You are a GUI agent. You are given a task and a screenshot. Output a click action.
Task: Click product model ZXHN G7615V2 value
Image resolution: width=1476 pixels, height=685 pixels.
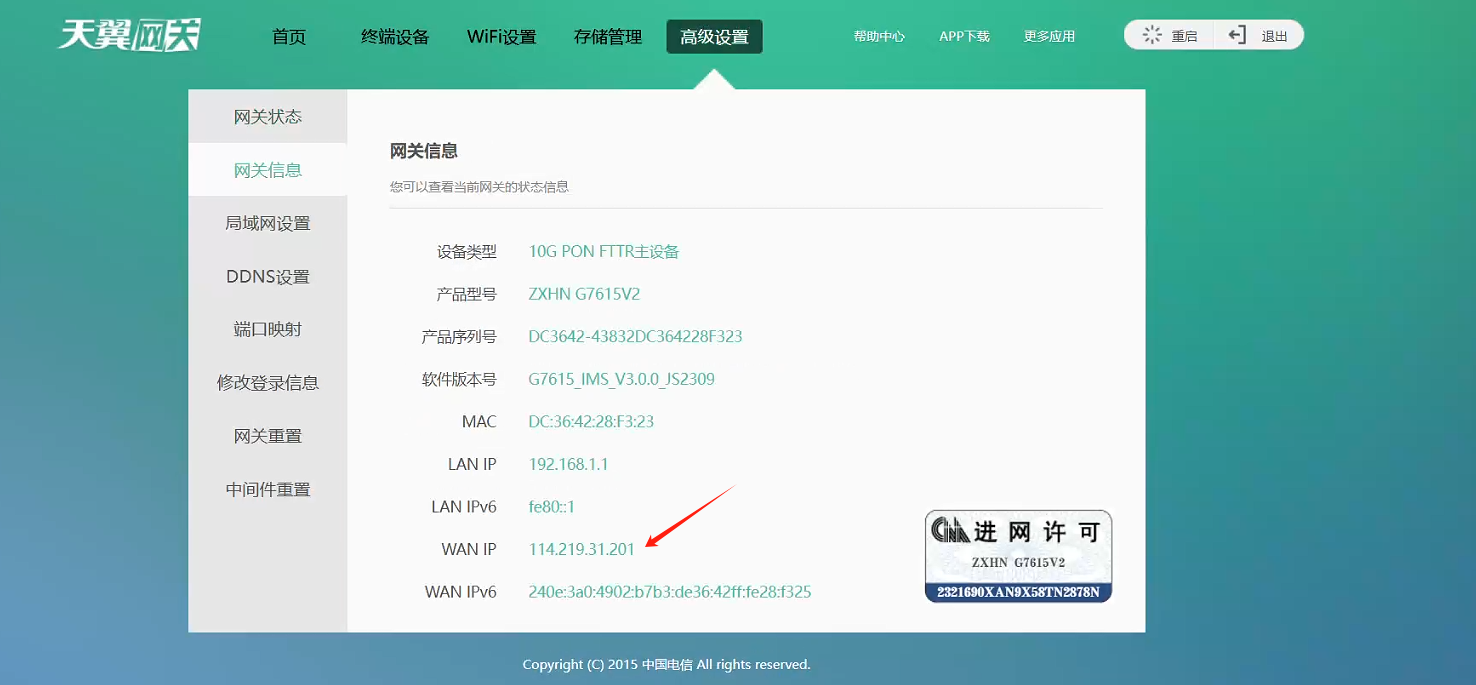click(584, 294)
